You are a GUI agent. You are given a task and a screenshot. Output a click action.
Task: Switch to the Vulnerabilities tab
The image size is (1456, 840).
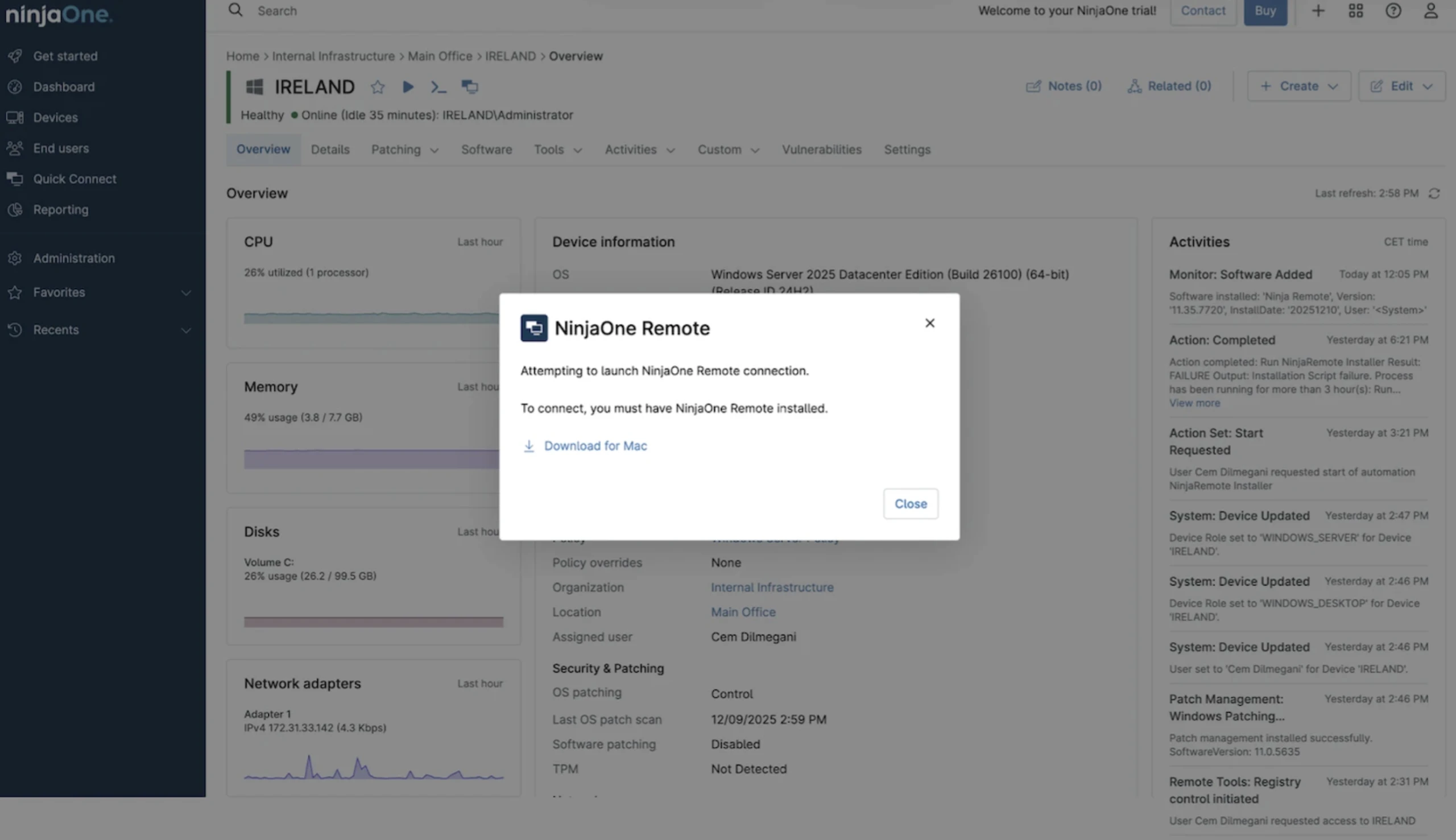pos(821,150)
